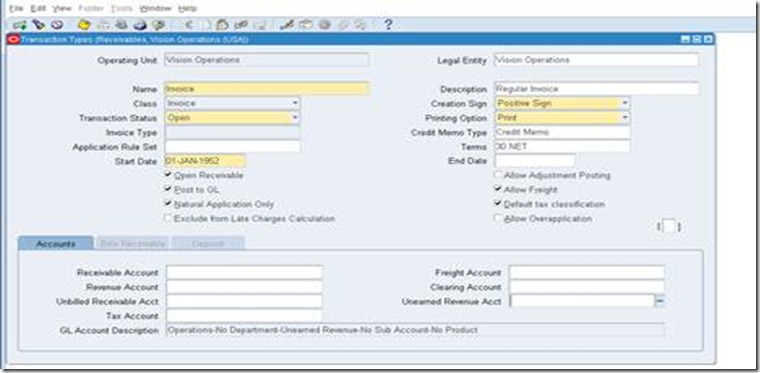The image size is (760, 373).
Task: Open the File menu
Action: 16,8
